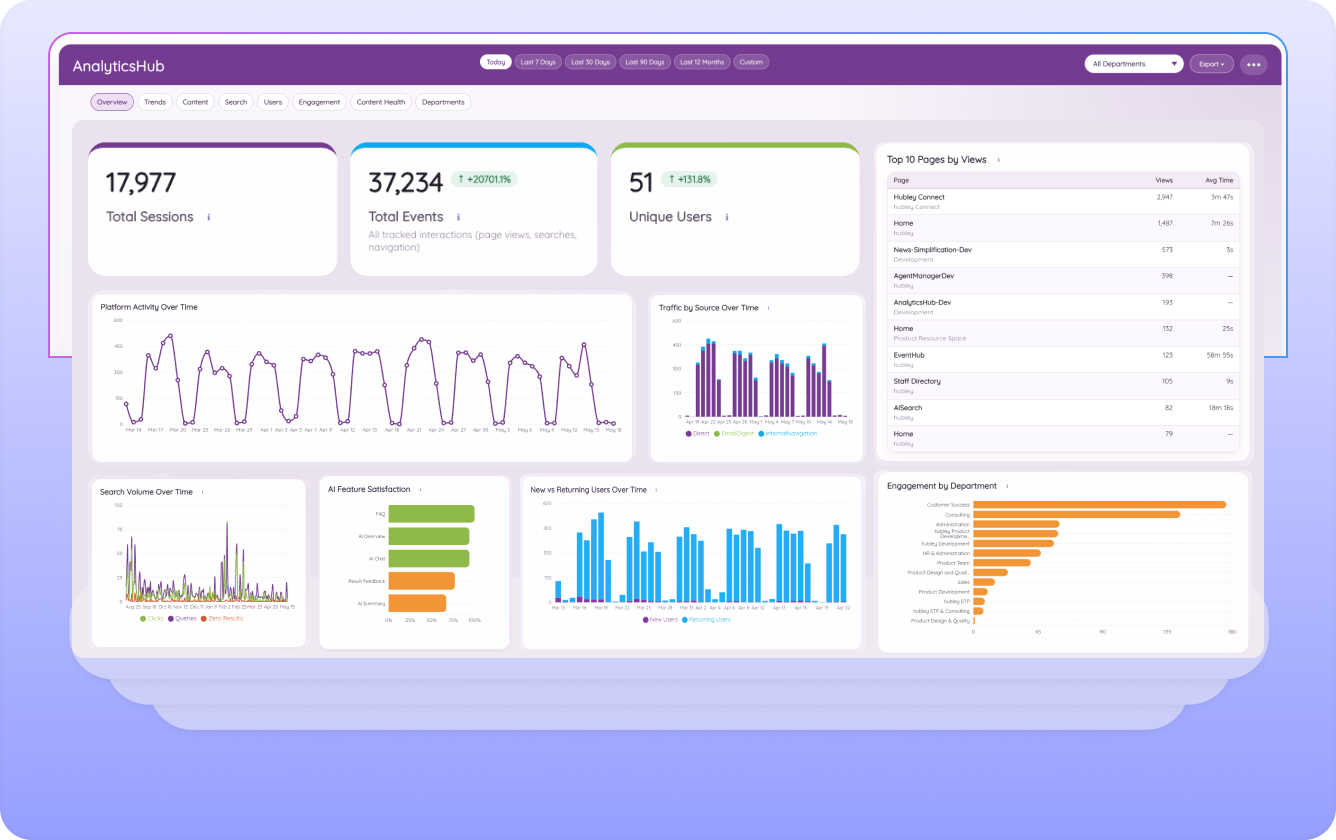Screen dimensions: 1336x840
Task: Open the Search tab
Action: pyautogui.click(x=236, y=102)
